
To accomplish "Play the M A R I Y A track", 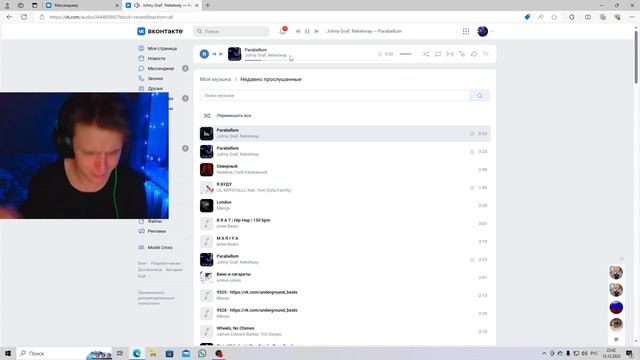I will 345,241.
